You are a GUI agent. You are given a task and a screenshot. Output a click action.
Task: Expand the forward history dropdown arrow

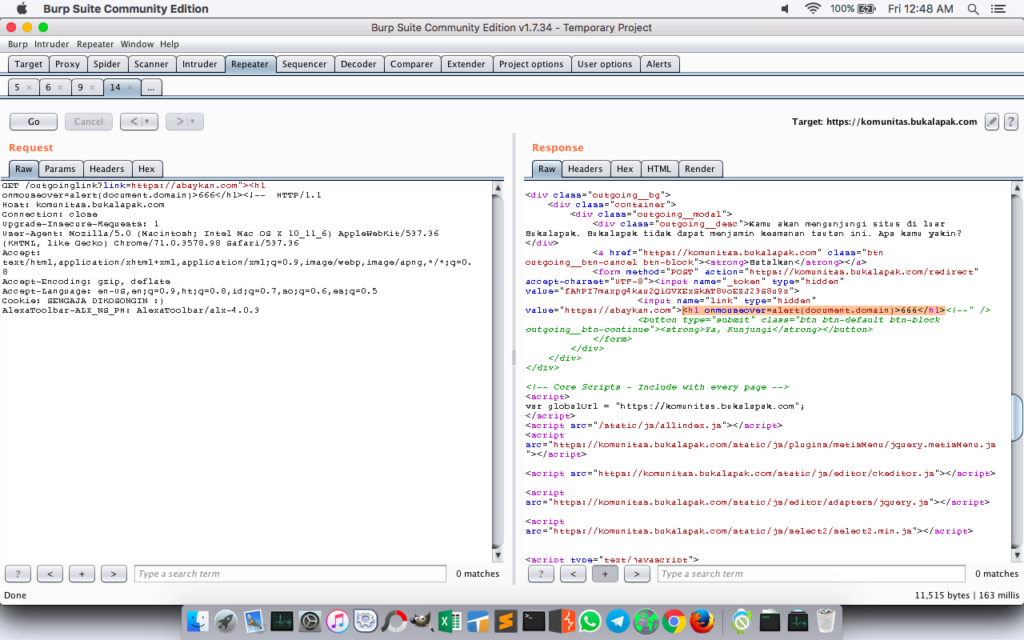click(192, 122)
